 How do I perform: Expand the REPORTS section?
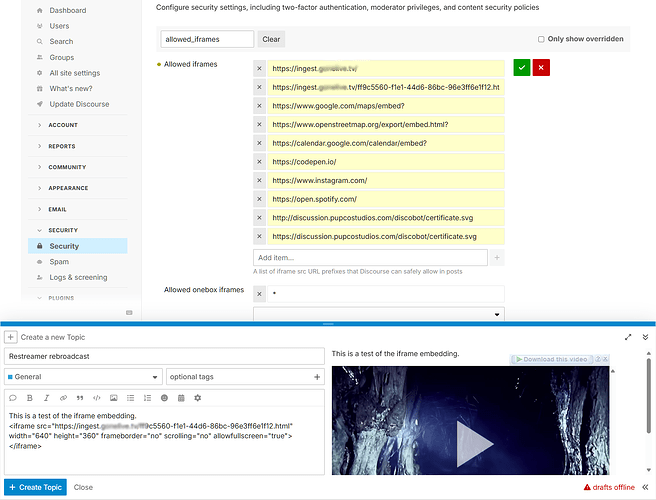(x=62, y=146)
